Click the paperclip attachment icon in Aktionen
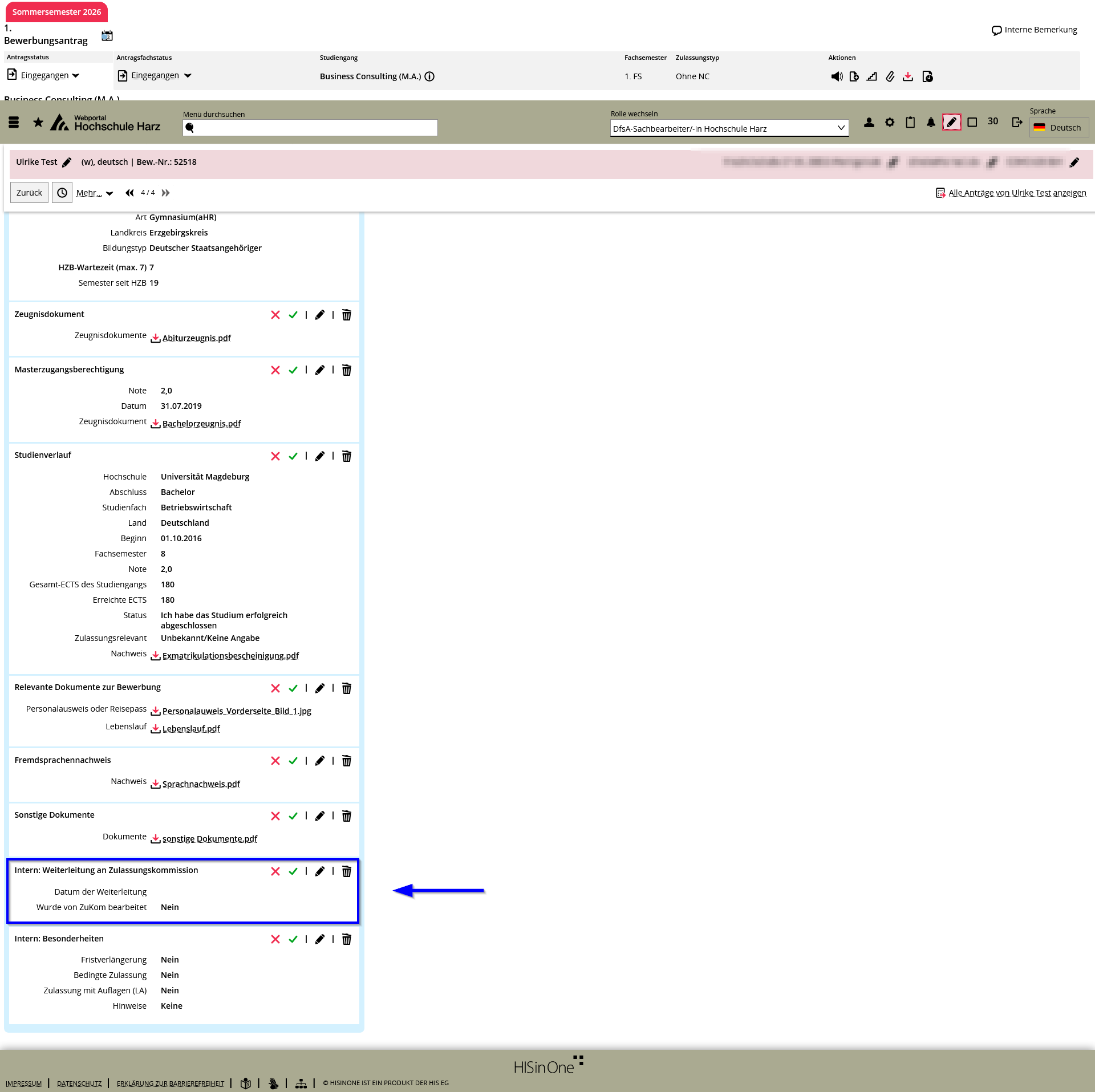 tap(890, 76)
